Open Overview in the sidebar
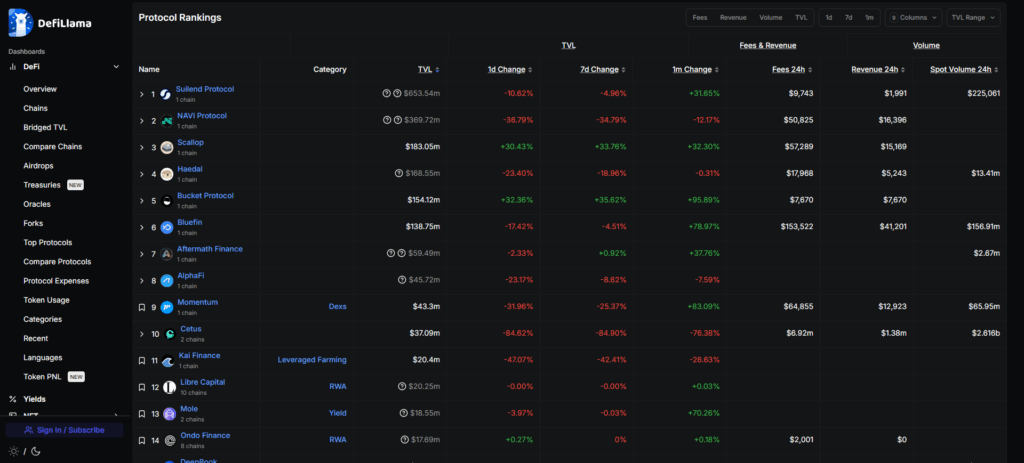The height and width of the screenshot is (463, 1024). click(40, 89)
